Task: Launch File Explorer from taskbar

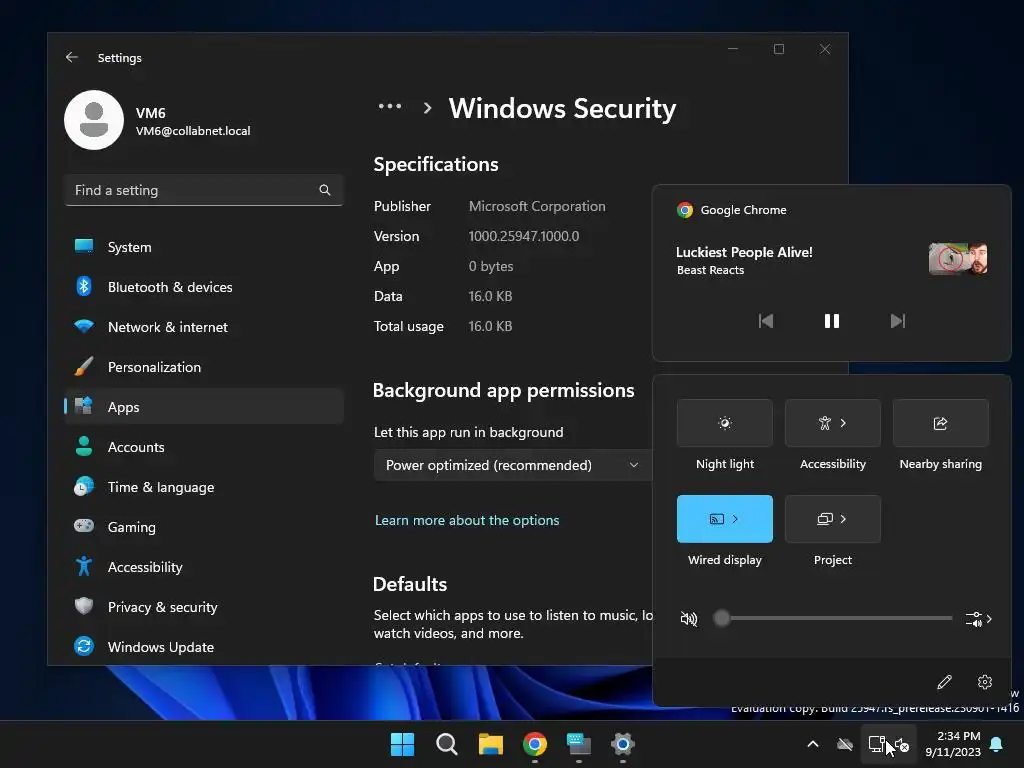Action: 490,744
